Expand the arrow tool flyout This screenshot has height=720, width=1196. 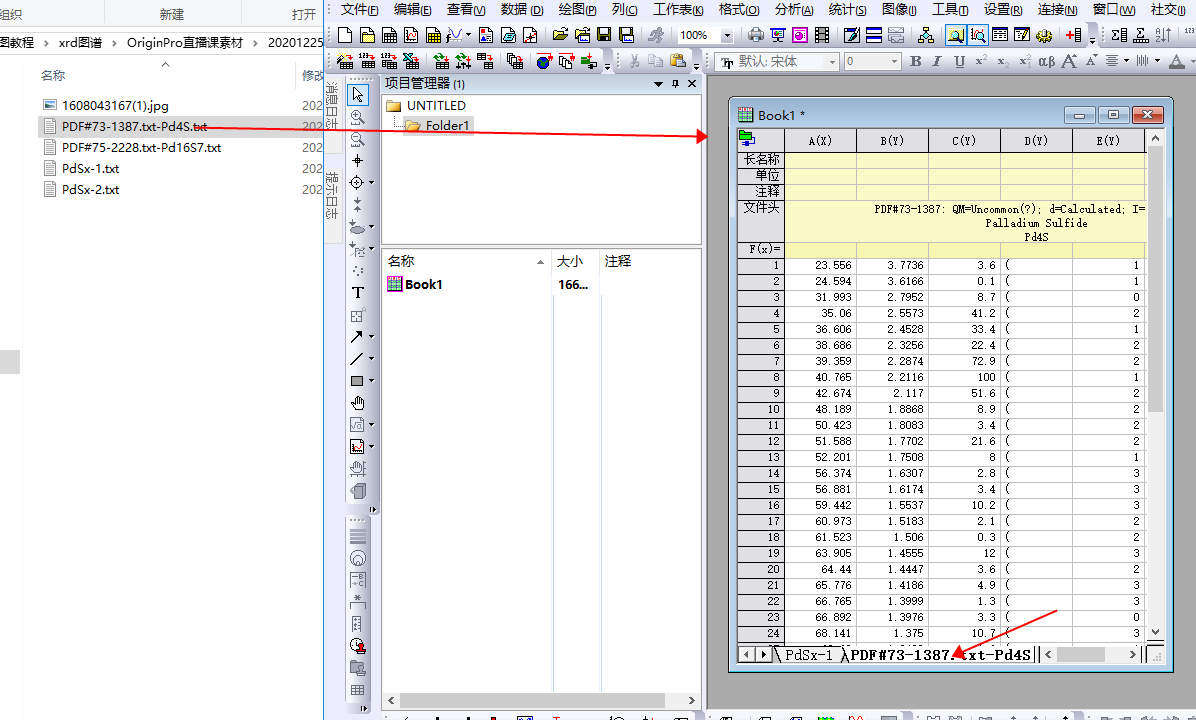tap(371, 336)
